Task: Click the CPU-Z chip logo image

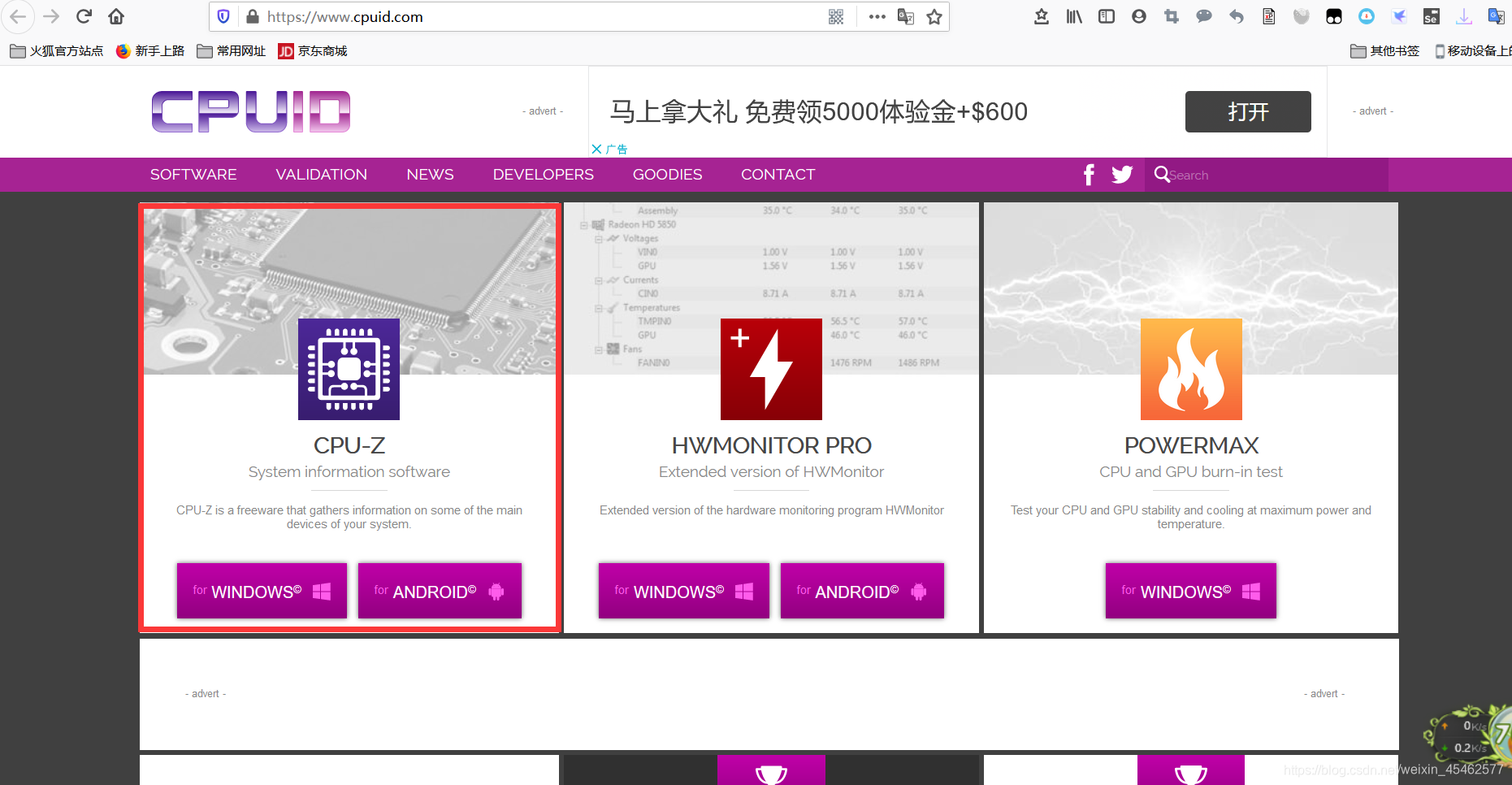Action: click(x=349, y=369)
